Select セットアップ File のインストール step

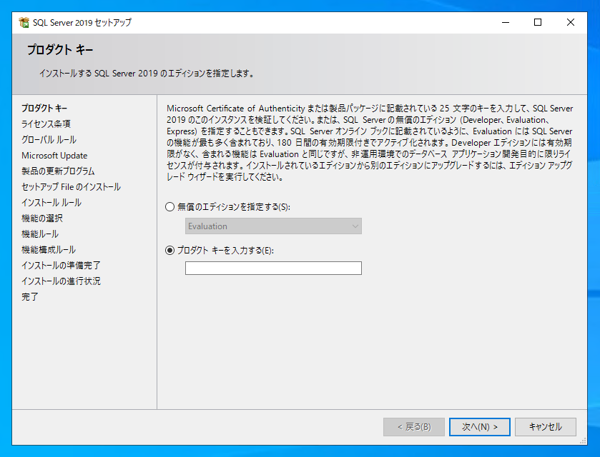(x=71, y=187)
